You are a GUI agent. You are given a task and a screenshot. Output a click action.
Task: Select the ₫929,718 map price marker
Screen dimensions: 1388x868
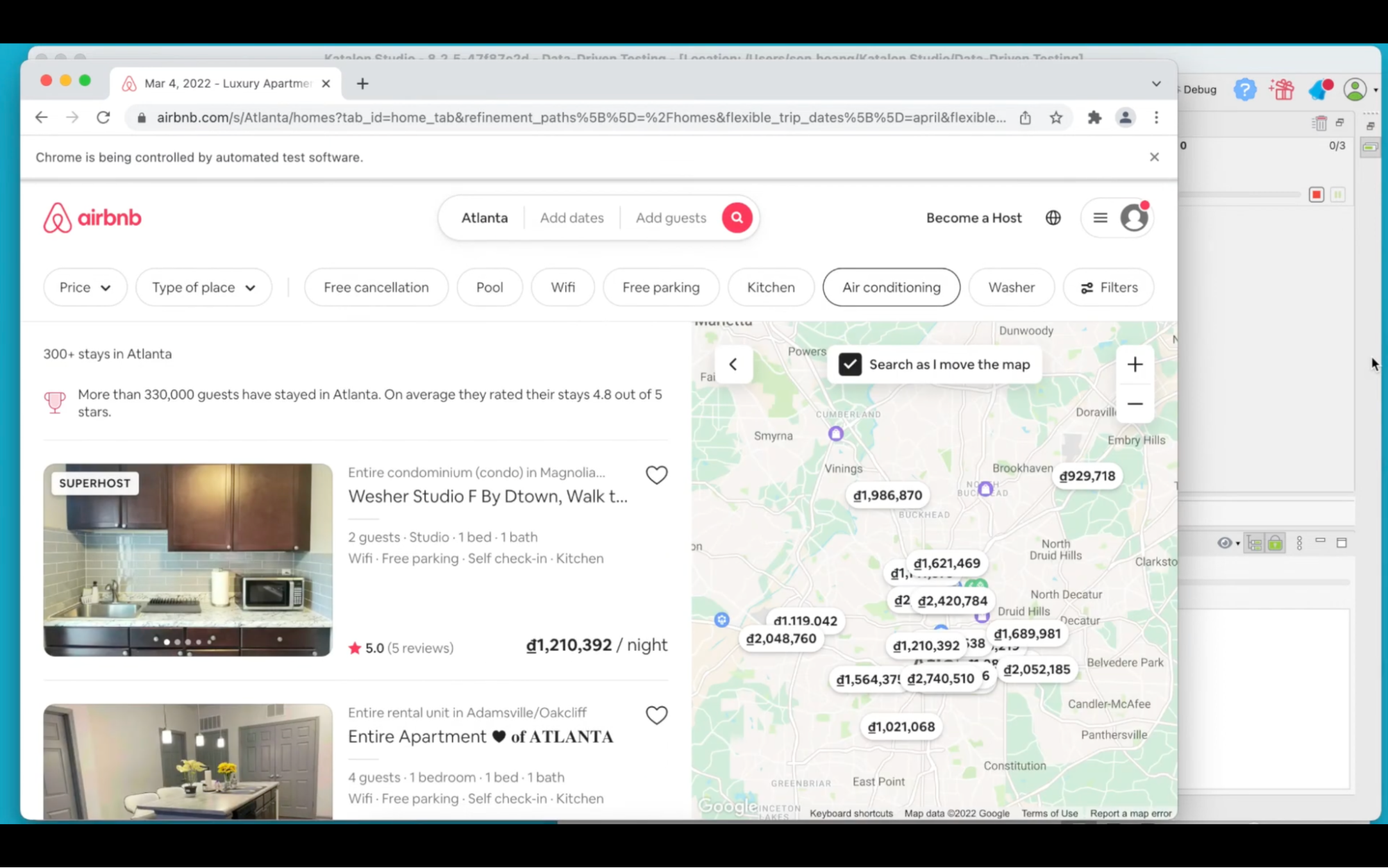(1087, 476)
